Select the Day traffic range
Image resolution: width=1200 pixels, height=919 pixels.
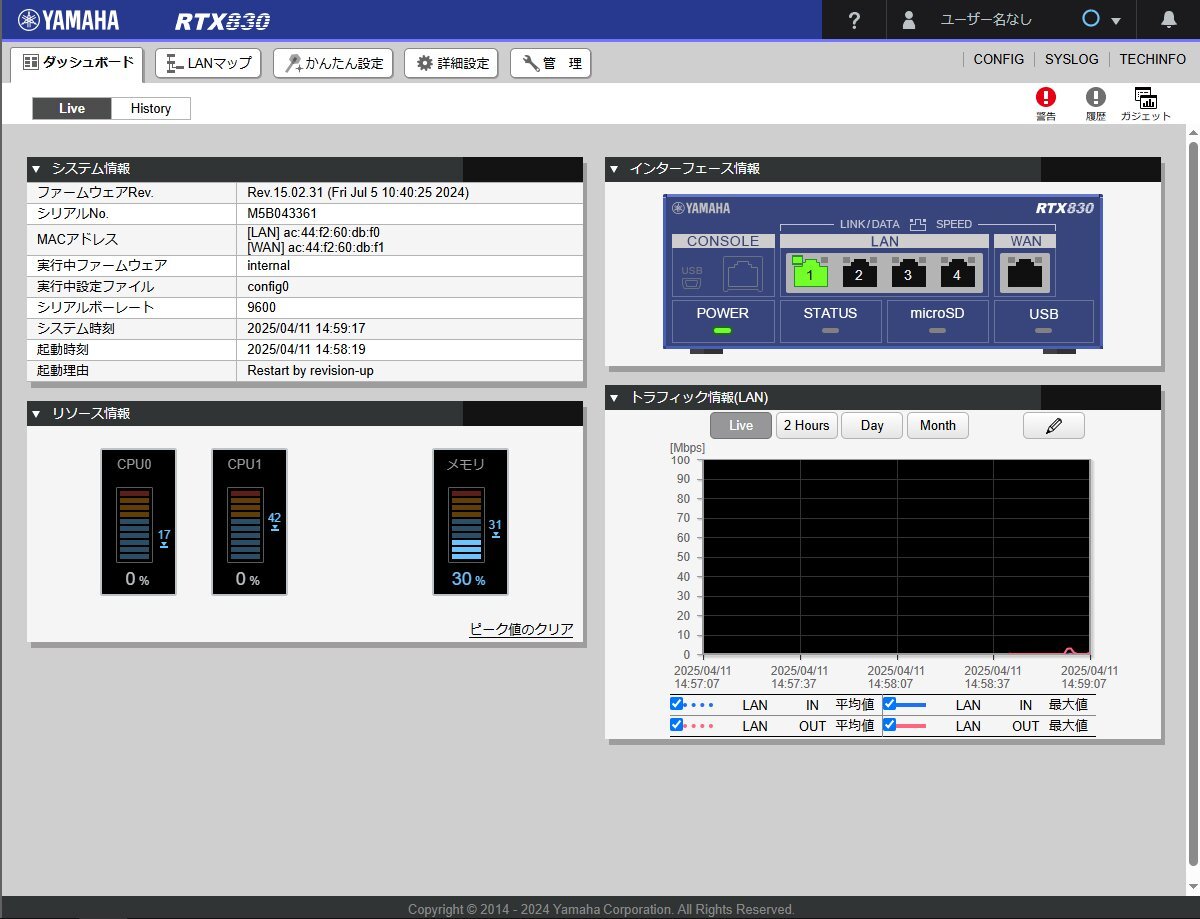coord(872,425)
